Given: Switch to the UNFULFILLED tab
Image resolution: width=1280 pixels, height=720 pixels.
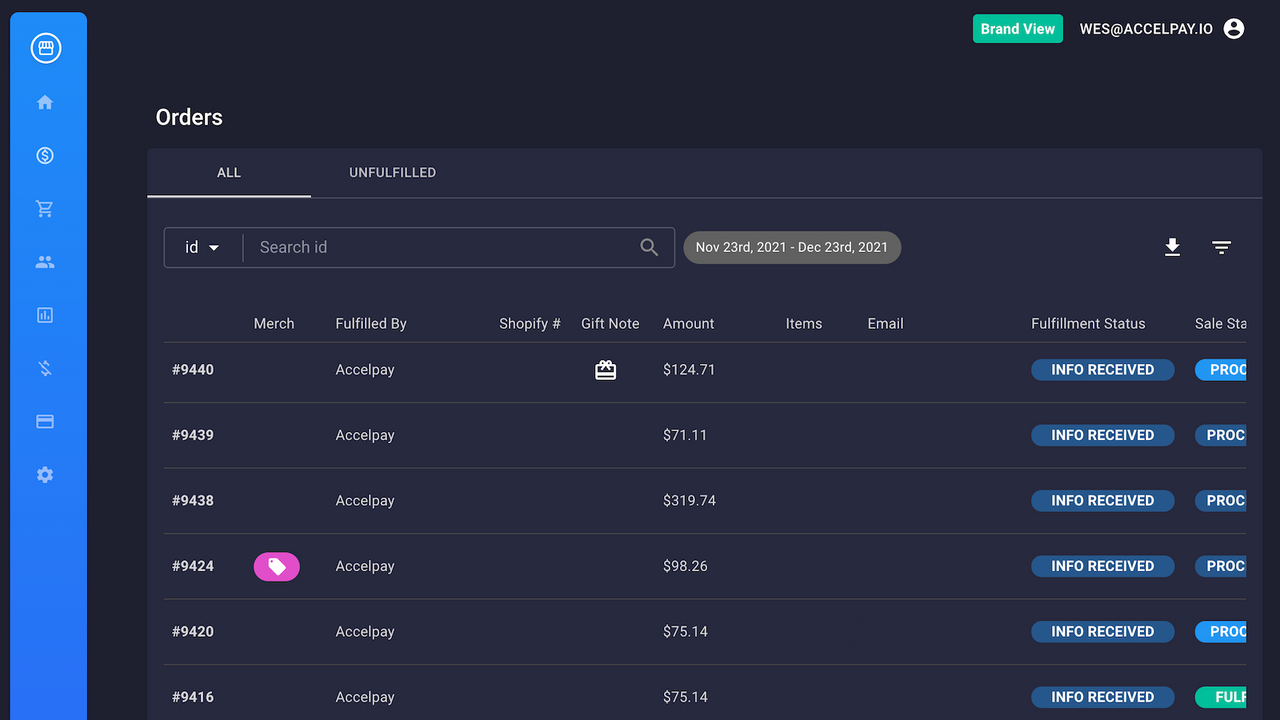Looking at the screenshot, I should tap(392, 172).
